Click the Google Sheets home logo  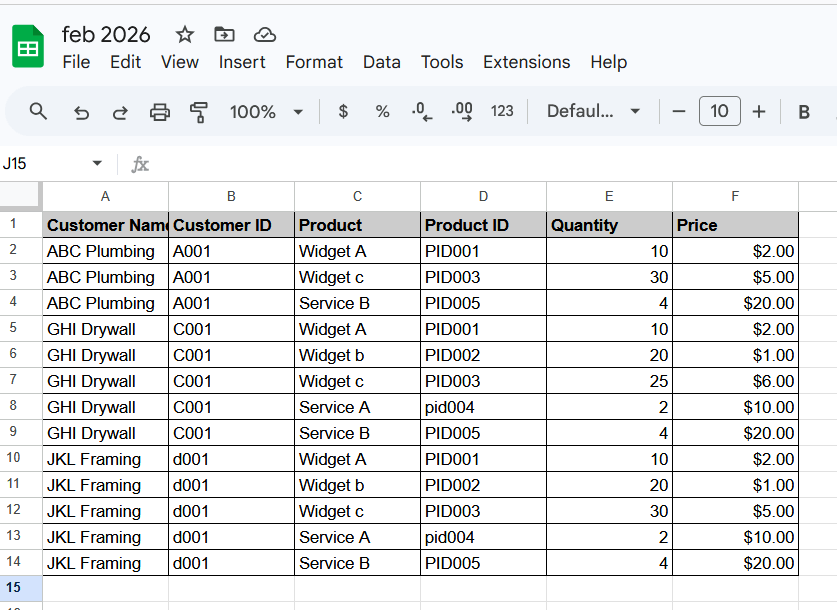(28, 47)
